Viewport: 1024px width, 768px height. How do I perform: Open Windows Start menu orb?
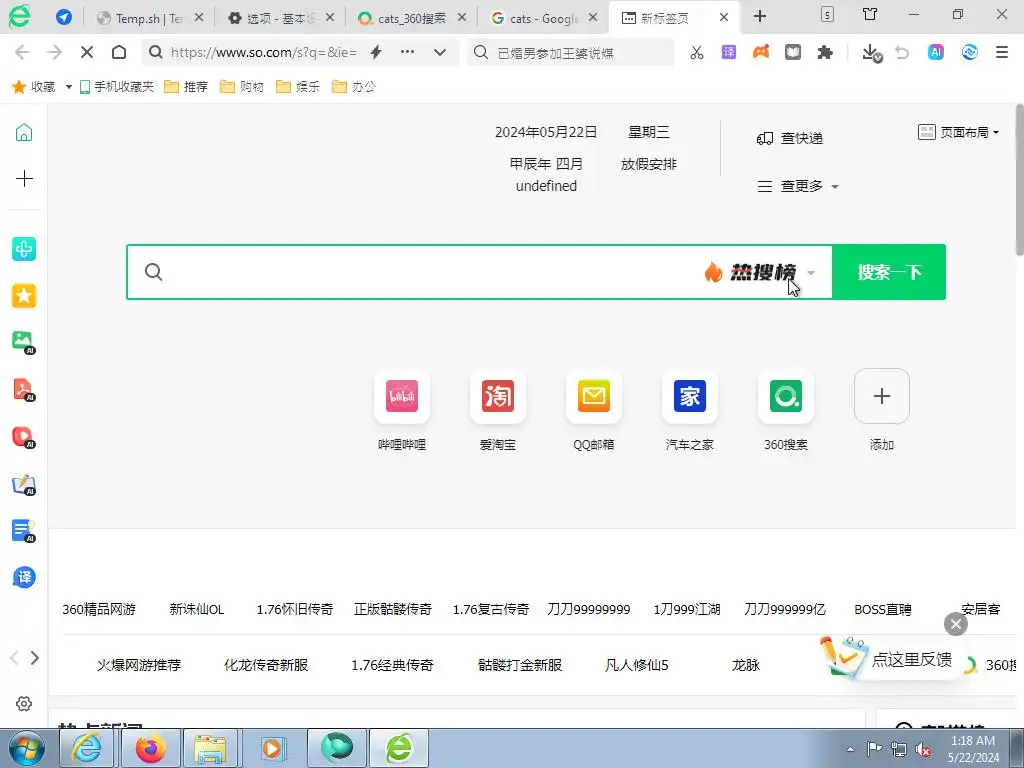pyautogui.click(x=26, y=749)
